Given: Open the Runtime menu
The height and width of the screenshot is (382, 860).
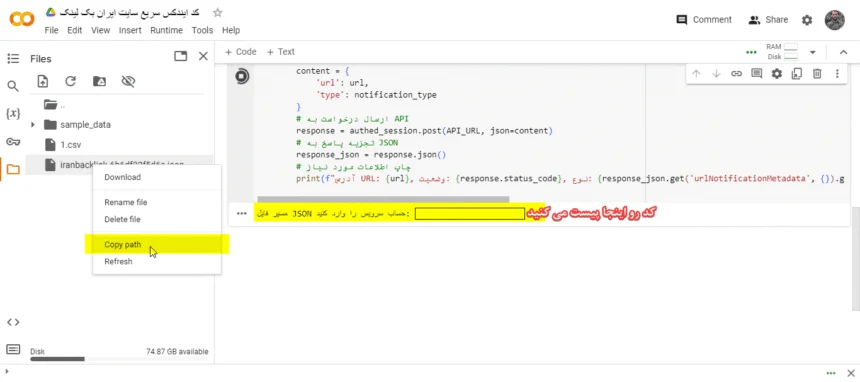Looking at the screenshot, I should [166, 30].
